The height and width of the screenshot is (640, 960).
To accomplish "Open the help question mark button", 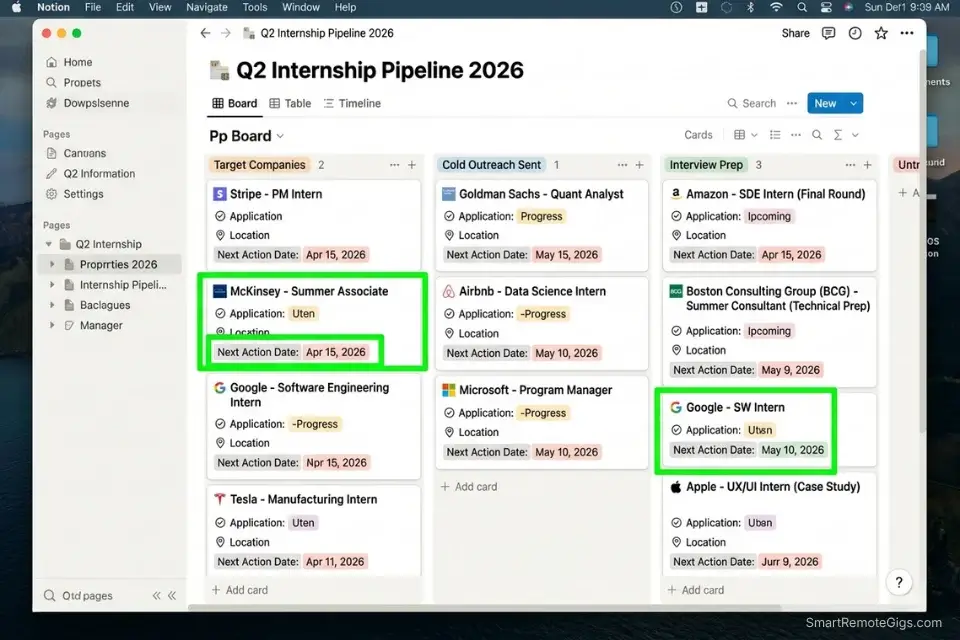I will coord(899,582).
